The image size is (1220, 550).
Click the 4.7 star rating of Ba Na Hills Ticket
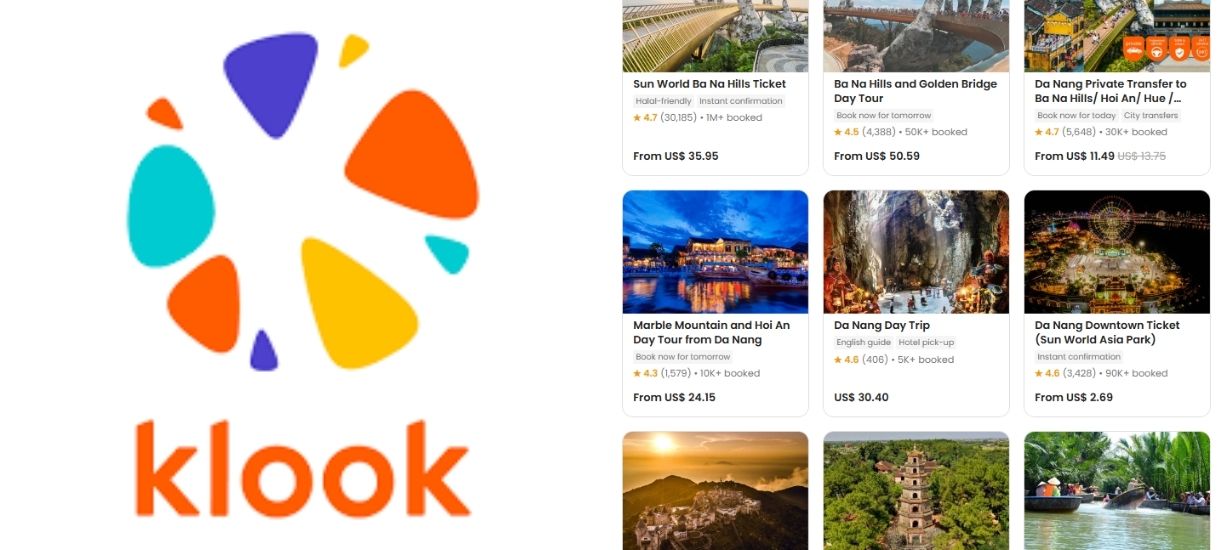click(x=645, y=118)
